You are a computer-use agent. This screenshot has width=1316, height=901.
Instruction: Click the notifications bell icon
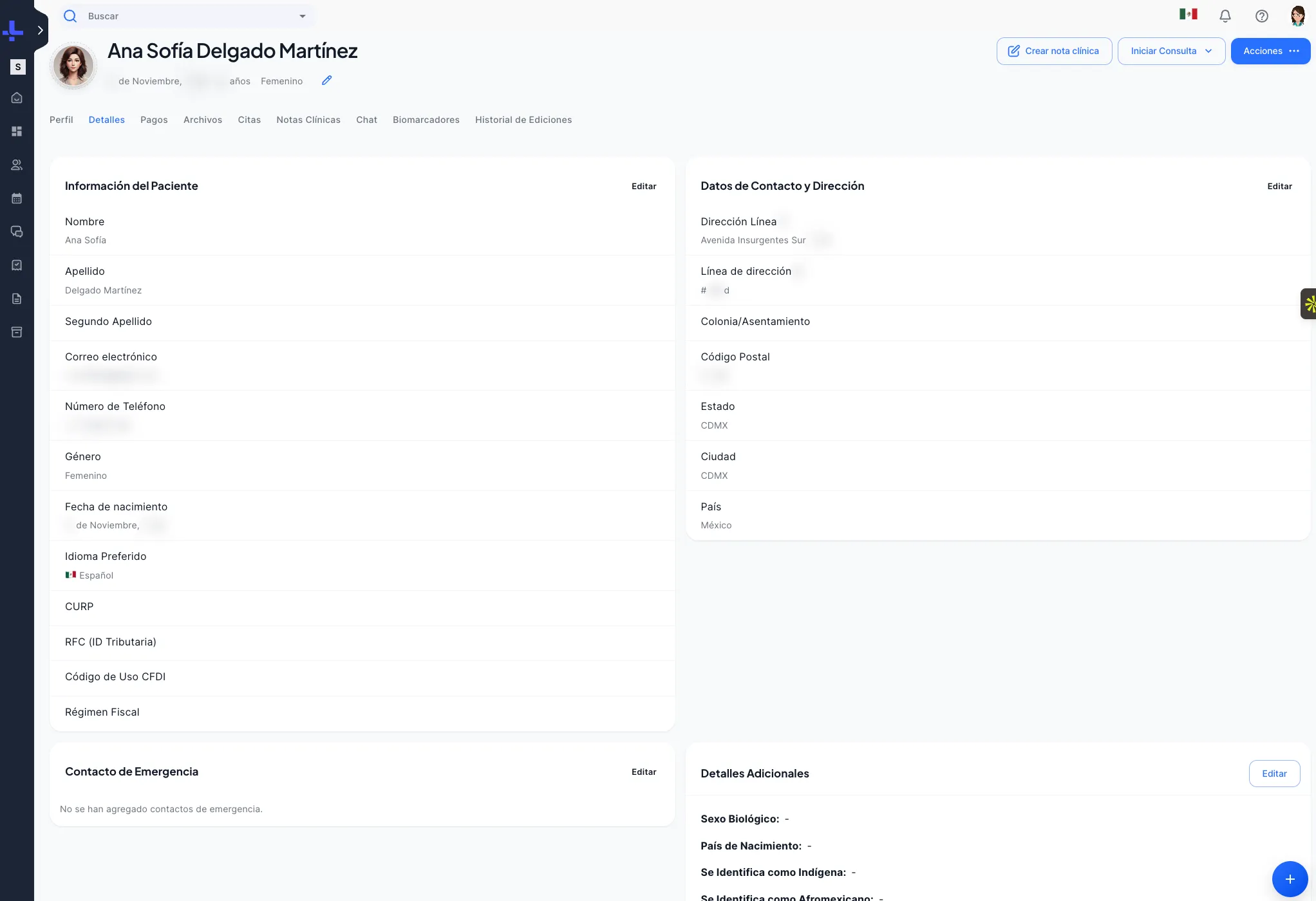[1225, 16]
